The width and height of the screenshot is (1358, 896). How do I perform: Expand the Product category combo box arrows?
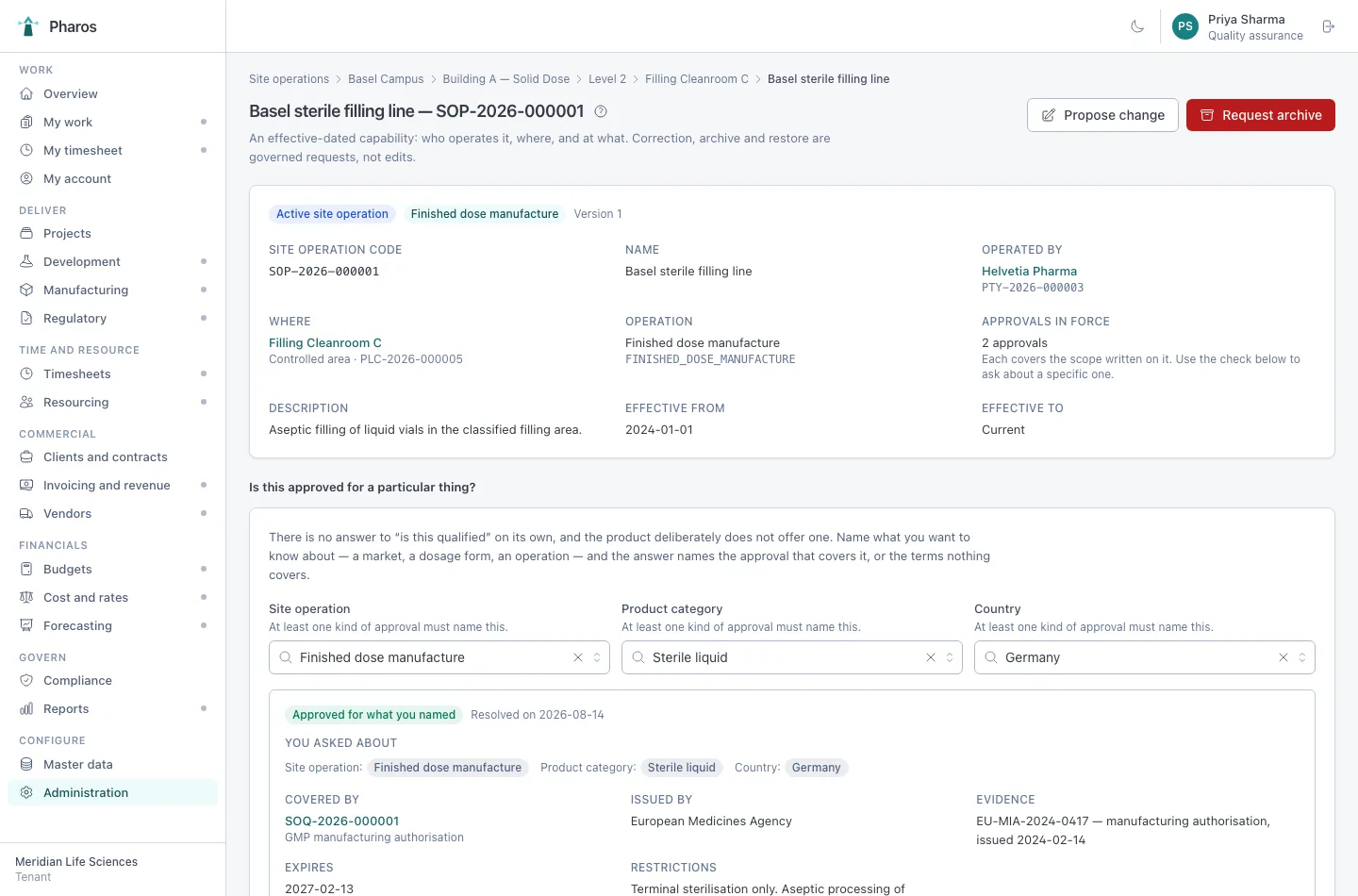click(950, 657)
